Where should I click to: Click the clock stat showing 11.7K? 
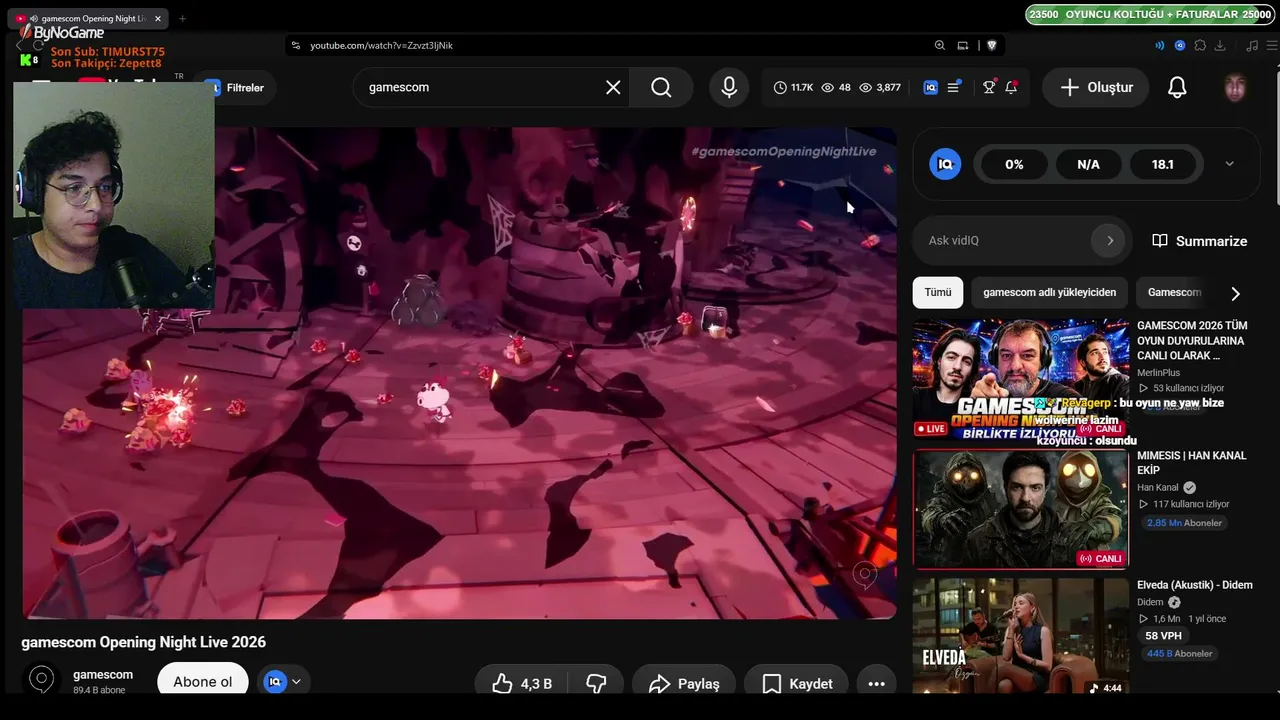coord(793,88)
